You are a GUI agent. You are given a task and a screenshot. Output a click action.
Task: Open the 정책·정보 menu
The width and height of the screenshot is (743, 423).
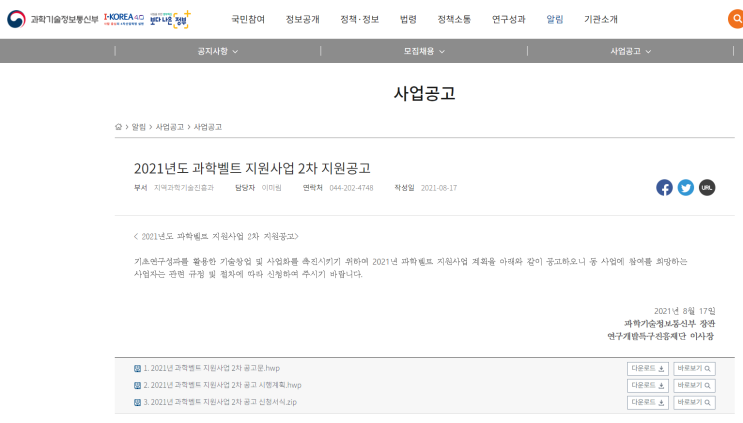[x=359, y=19]
